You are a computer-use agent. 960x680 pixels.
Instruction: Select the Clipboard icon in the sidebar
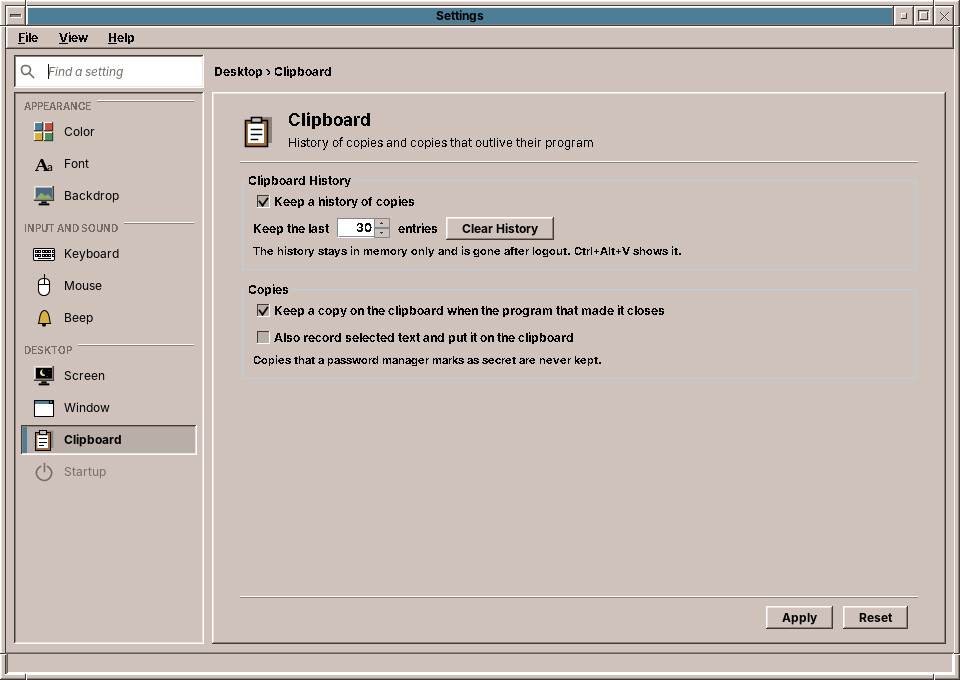[x=43, y=440]
